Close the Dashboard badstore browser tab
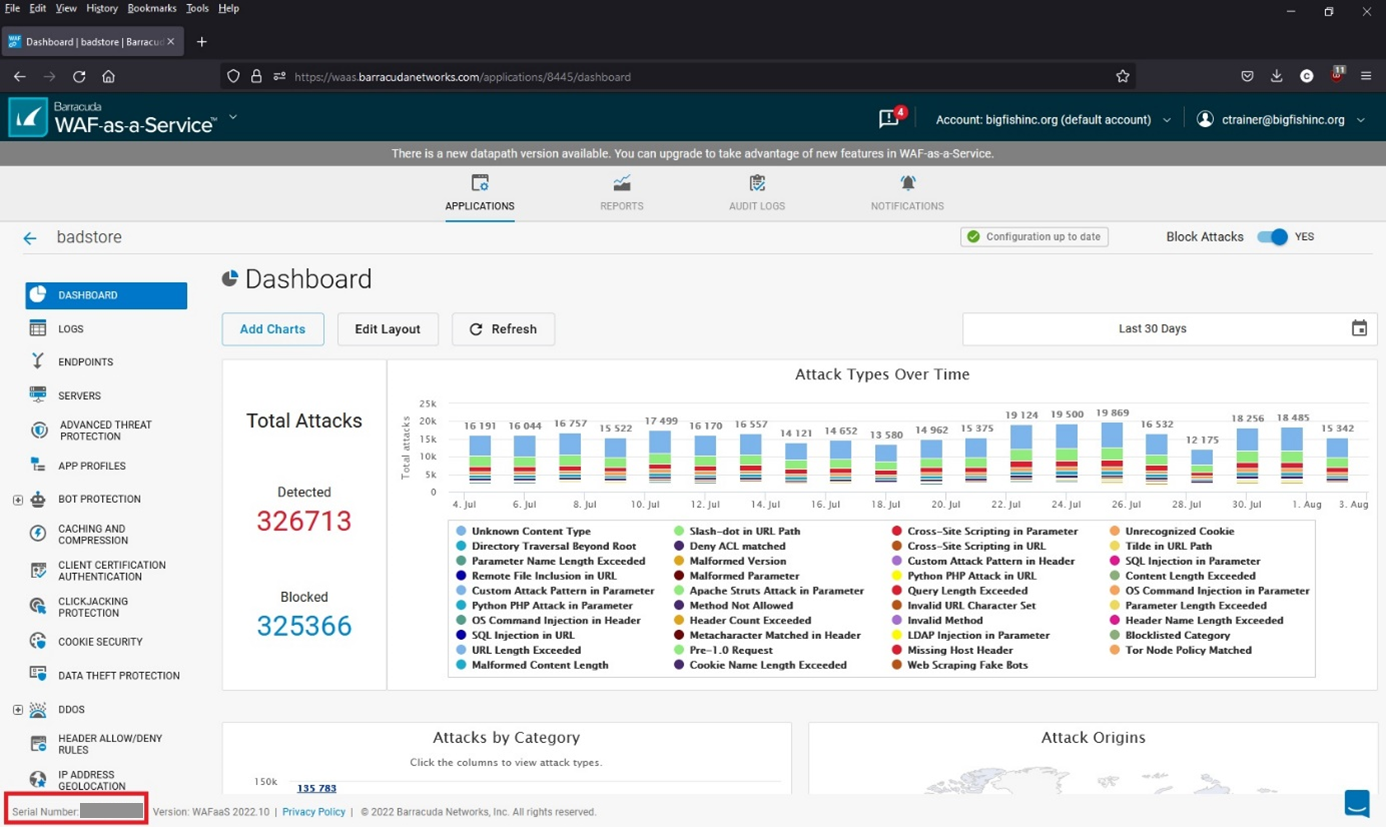Viewport: 1386px width, 827px height. (x=171, y=41)
